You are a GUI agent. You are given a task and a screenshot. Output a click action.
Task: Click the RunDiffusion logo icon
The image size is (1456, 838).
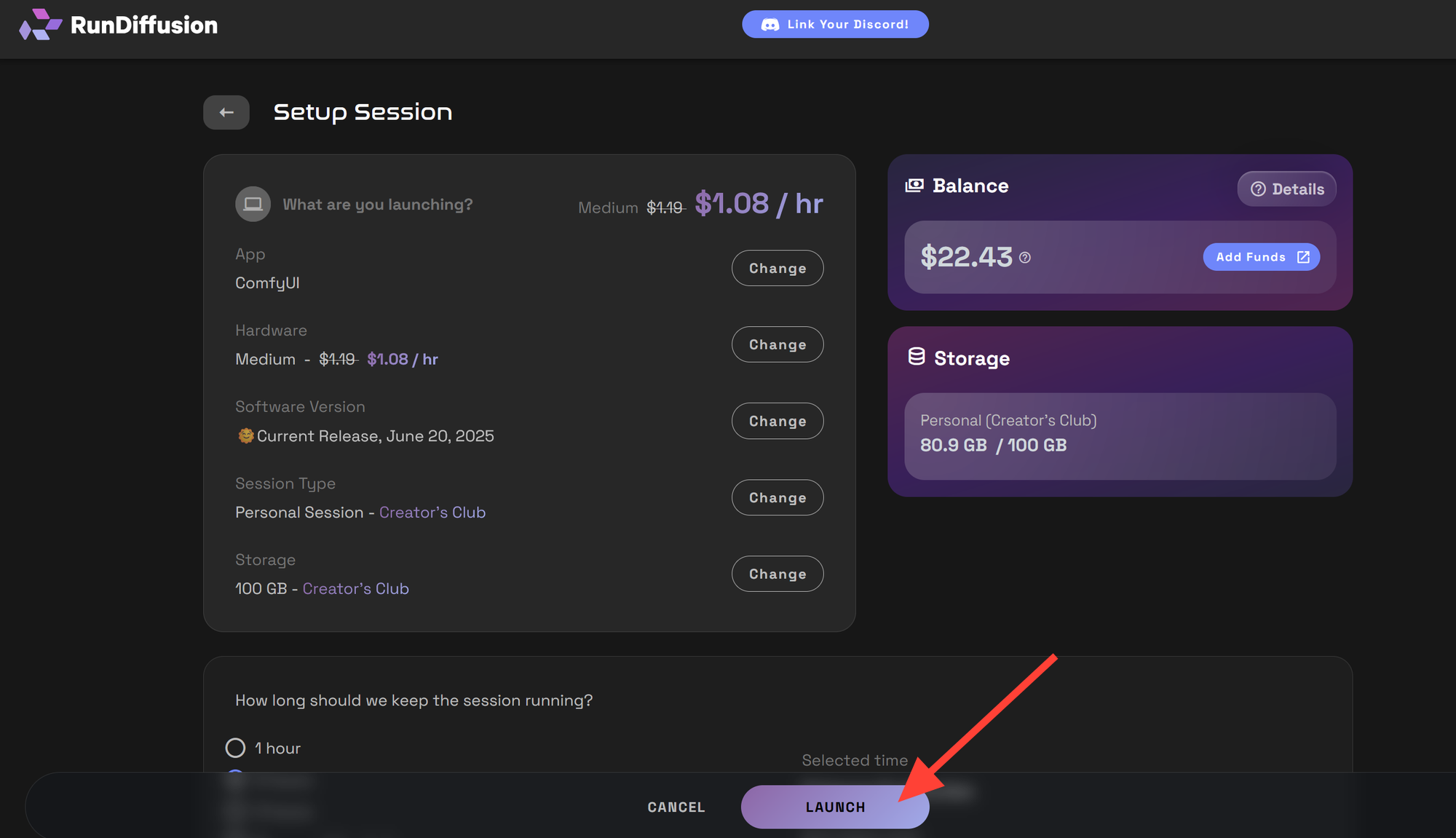click(x=40, y=25)
